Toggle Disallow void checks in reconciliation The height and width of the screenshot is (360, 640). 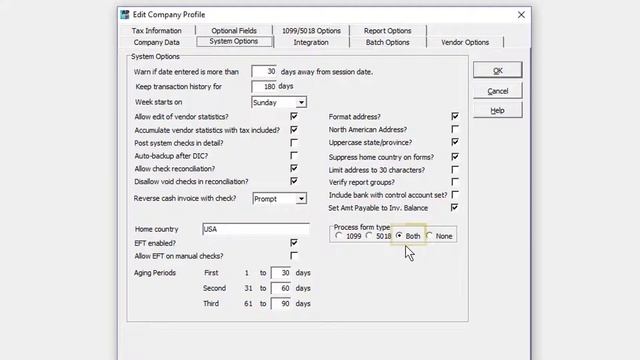click(x=294, y=181)
